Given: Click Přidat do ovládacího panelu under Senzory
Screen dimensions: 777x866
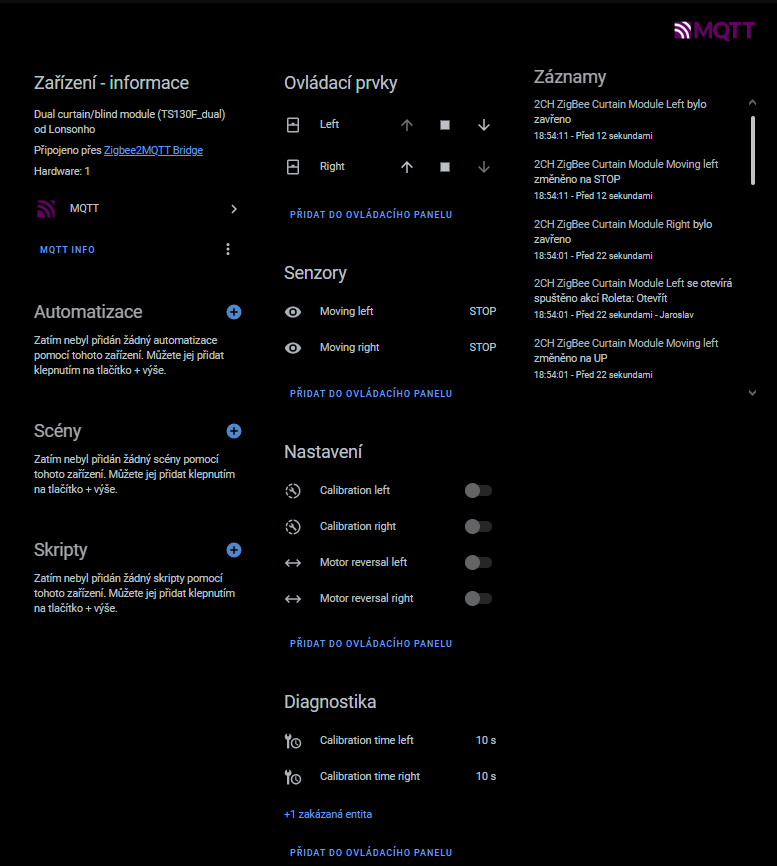Looking at the screenshot, I should [x=371, y=393].
